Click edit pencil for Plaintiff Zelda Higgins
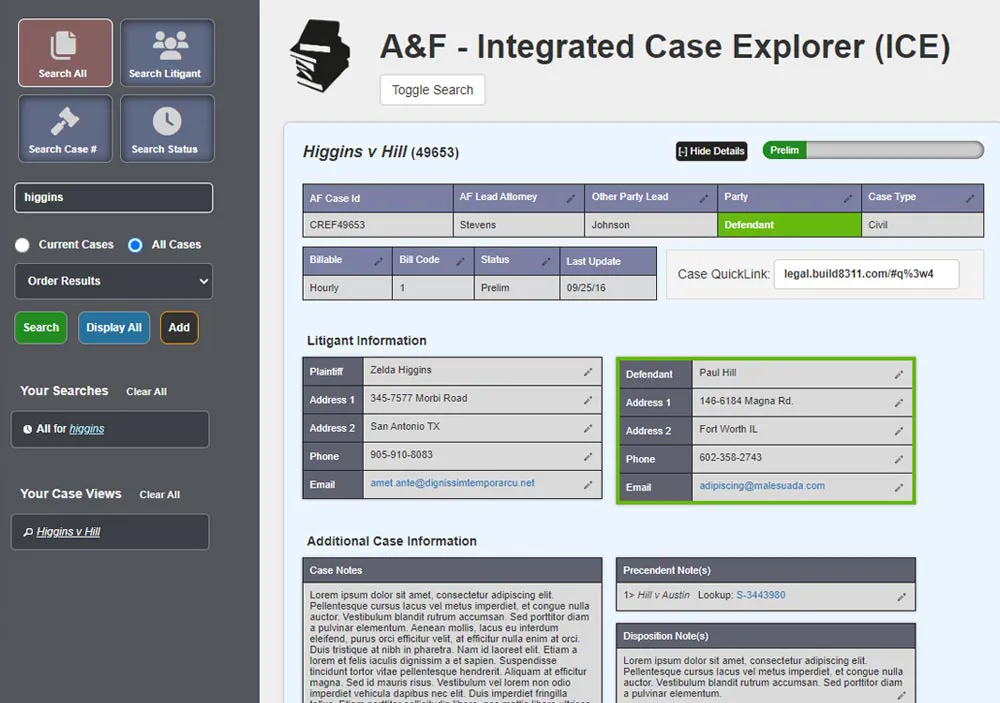This screenshot has height=703, width=1000. point(588,371)
